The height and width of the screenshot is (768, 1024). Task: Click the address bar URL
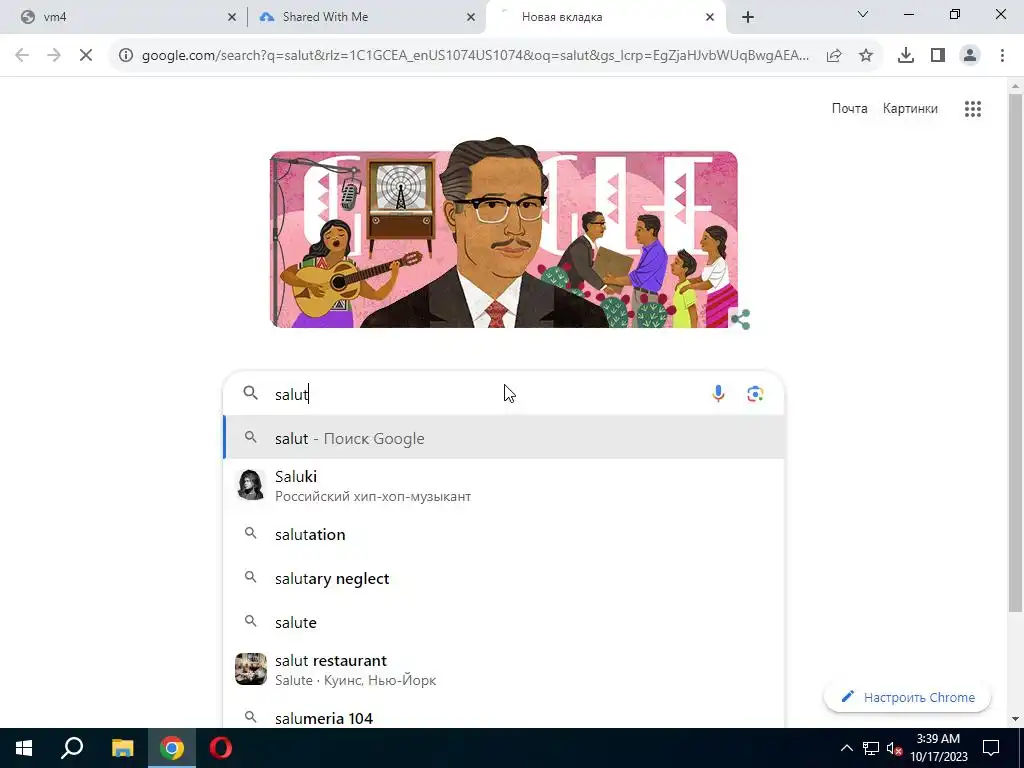[475, 56]
